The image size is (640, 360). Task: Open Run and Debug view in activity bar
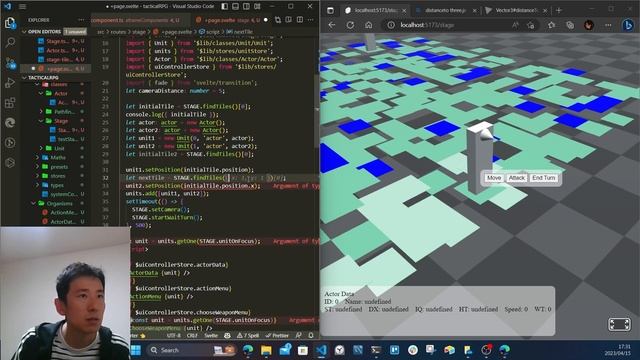10,83
